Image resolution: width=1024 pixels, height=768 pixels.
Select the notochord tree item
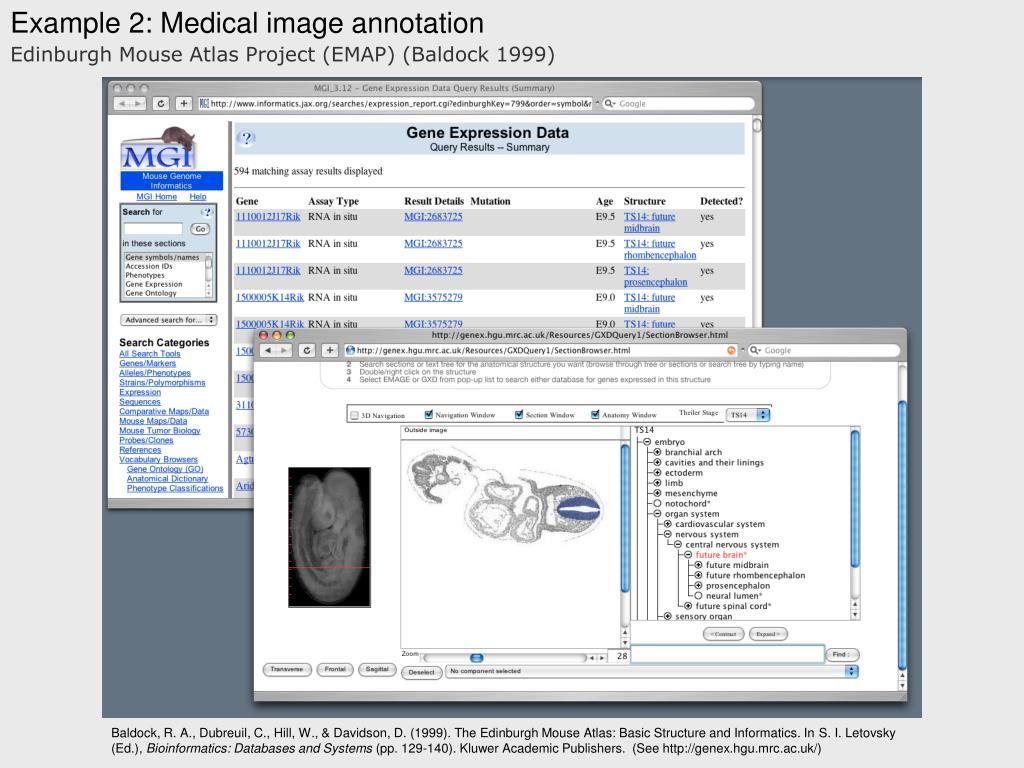tap(687, 504)
